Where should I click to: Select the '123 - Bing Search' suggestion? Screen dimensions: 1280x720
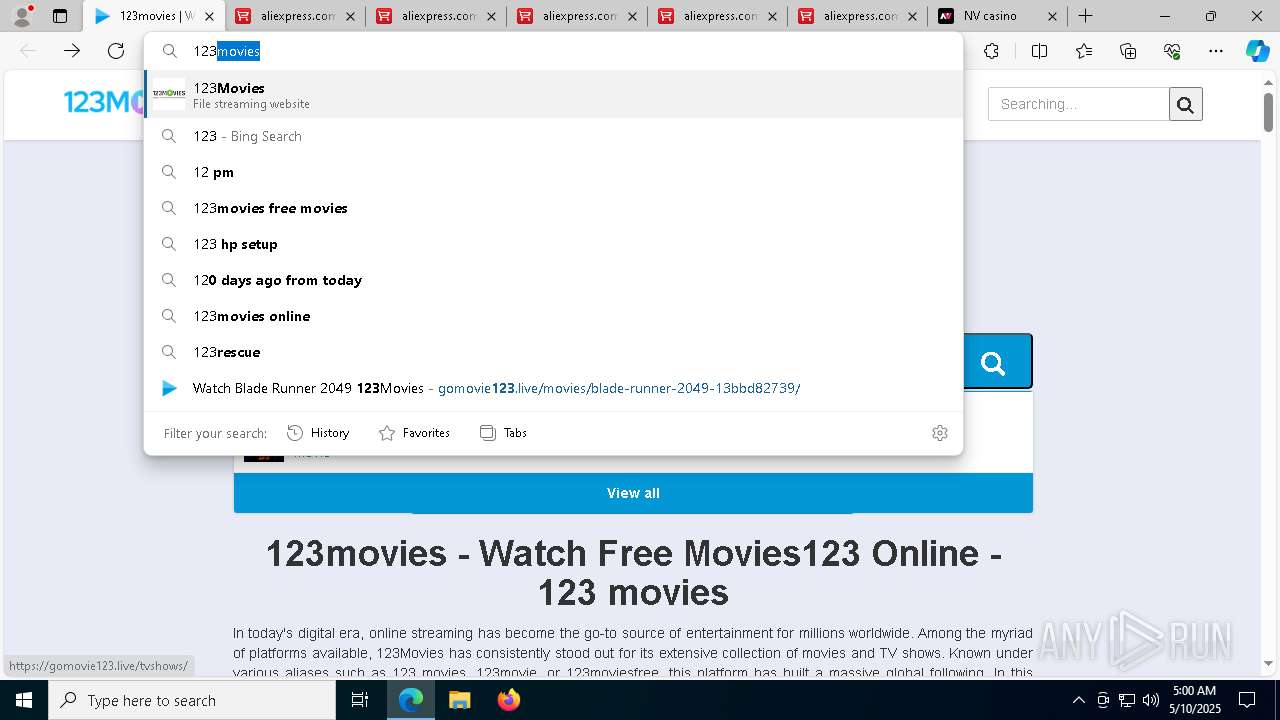pos(553,136)
